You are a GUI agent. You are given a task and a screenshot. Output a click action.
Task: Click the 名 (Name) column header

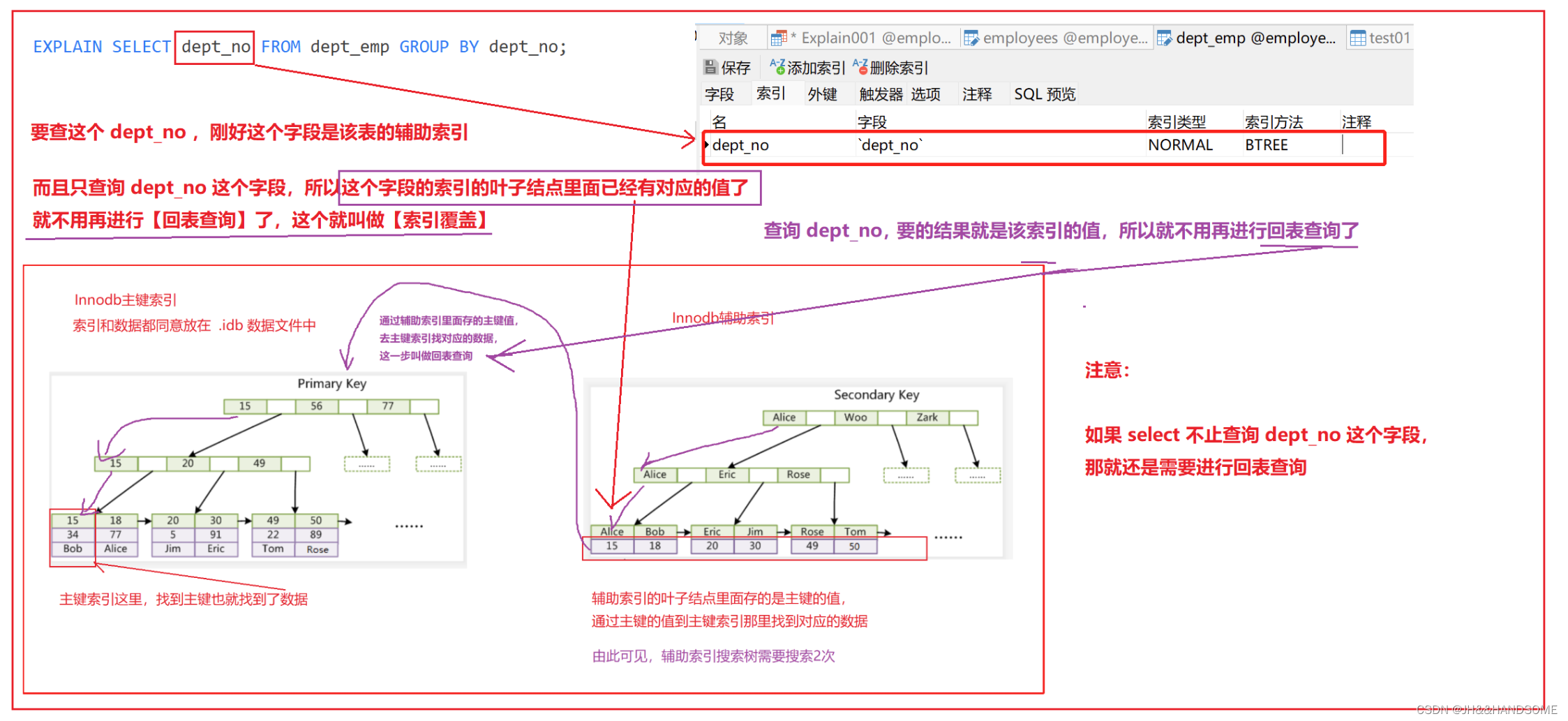click(719, 122)
